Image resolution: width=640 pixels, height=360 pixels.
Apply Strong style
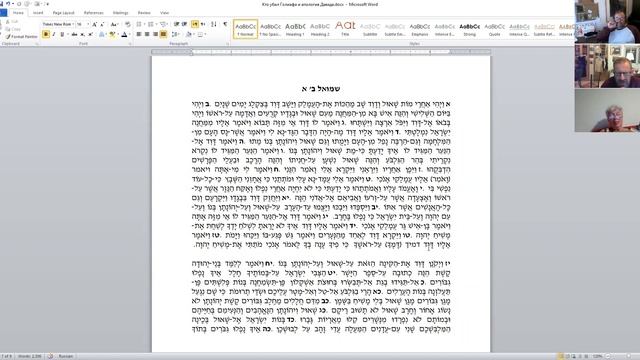coord(469,29)
